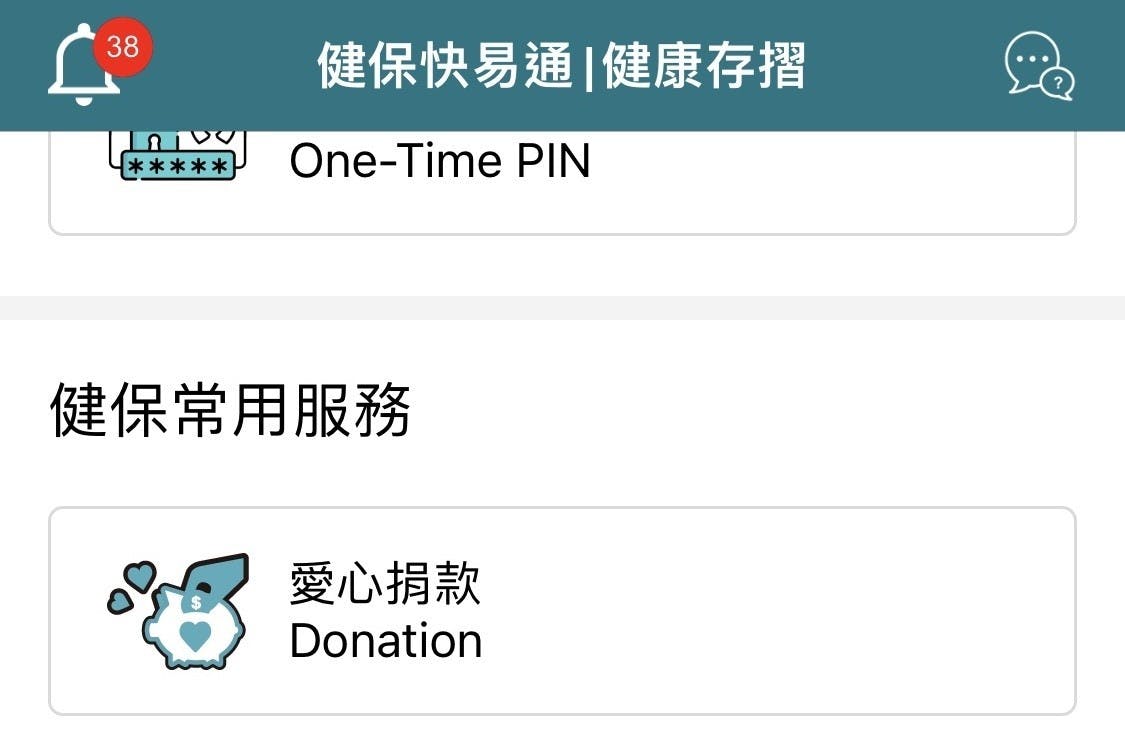Screen dimensions: 1125x732
Task: Click the English Donation label
Action: click(386, 640)
